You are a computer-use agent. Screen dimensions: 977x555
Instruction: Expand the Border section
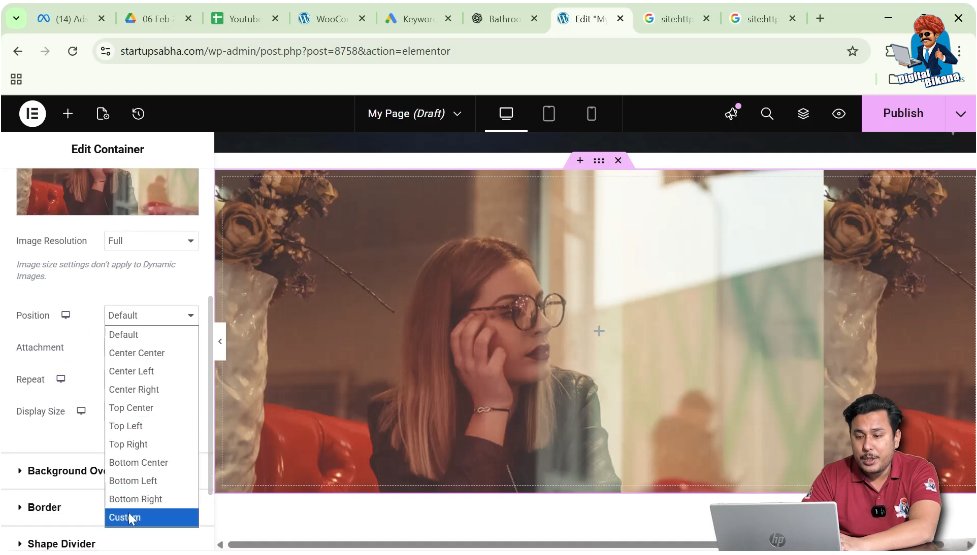click(x=44, y=507)
